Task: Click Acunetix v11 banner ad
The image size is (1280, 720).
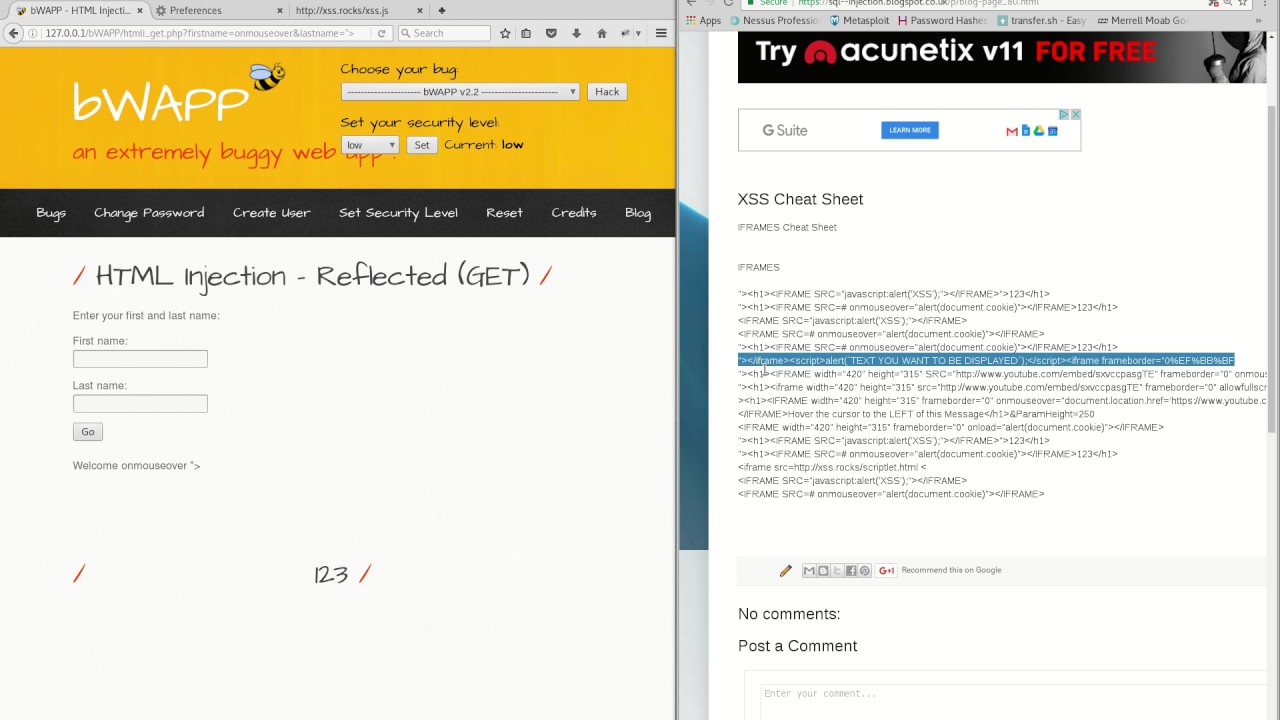Action: pyautogui.click(x=1002, y=57)
